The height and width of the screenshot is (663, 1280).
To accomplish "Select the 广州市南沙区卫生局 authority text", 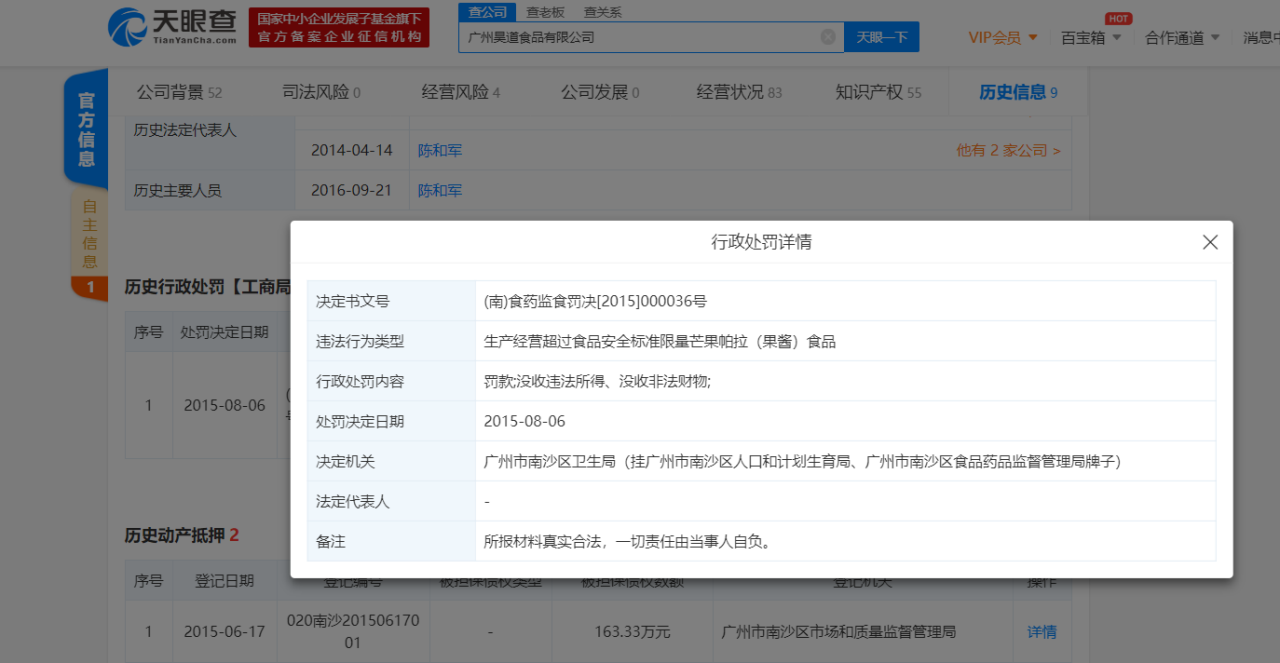I will [x=802, y=461].
